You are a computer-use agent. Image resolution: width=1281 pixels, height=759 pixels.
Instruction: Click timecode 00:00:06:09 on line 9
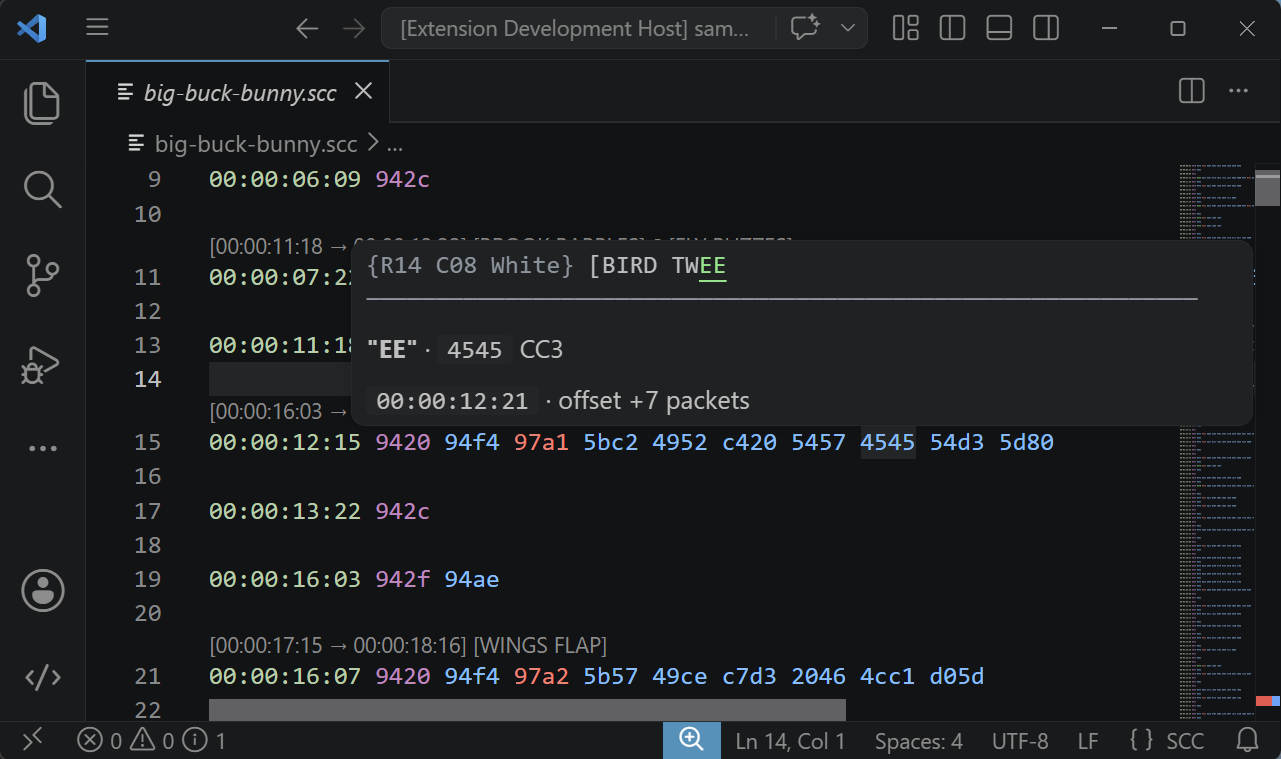[x=285, y=180]
